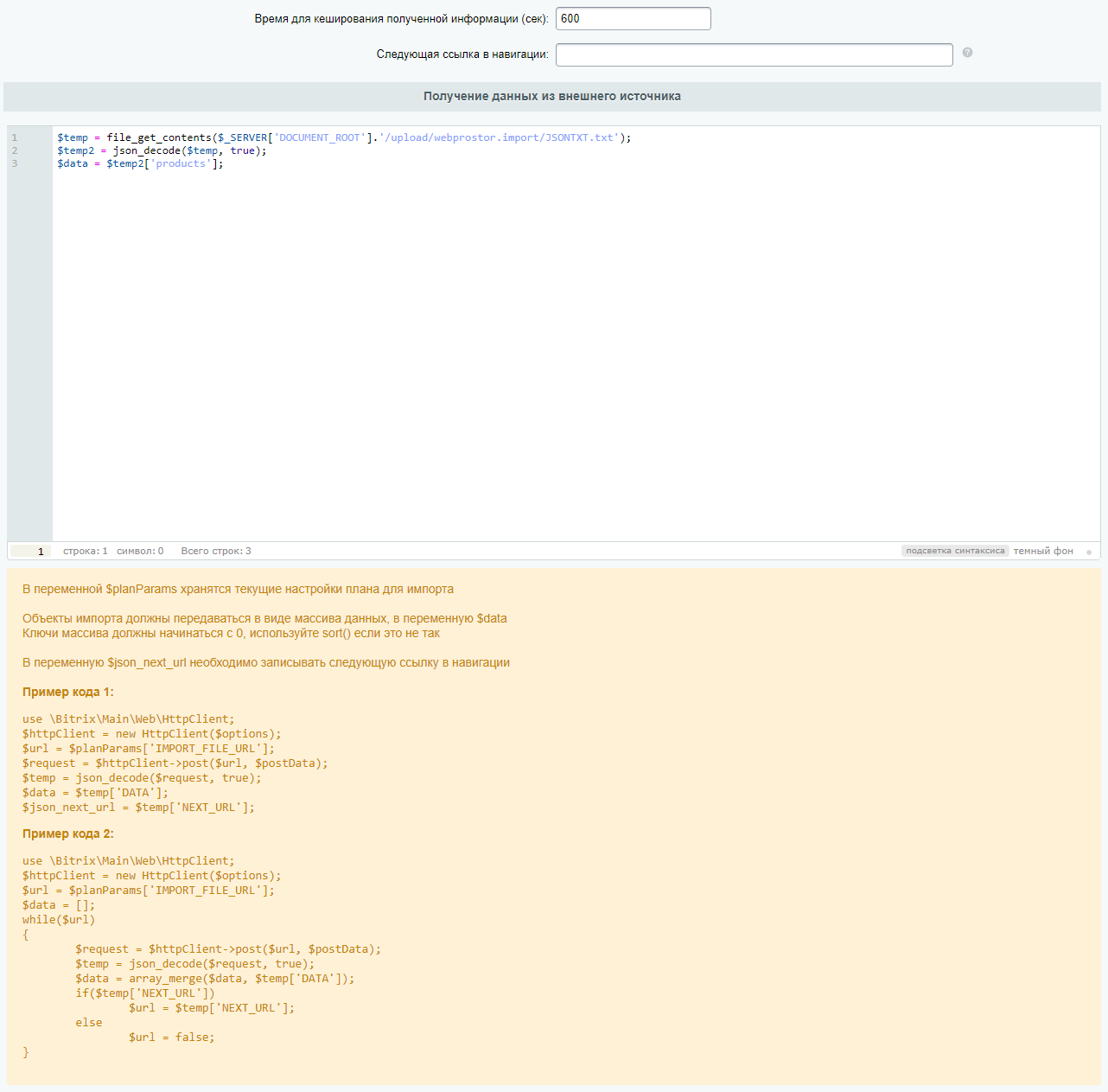Click the "Всего строк: 3" status text

[216, 551]
